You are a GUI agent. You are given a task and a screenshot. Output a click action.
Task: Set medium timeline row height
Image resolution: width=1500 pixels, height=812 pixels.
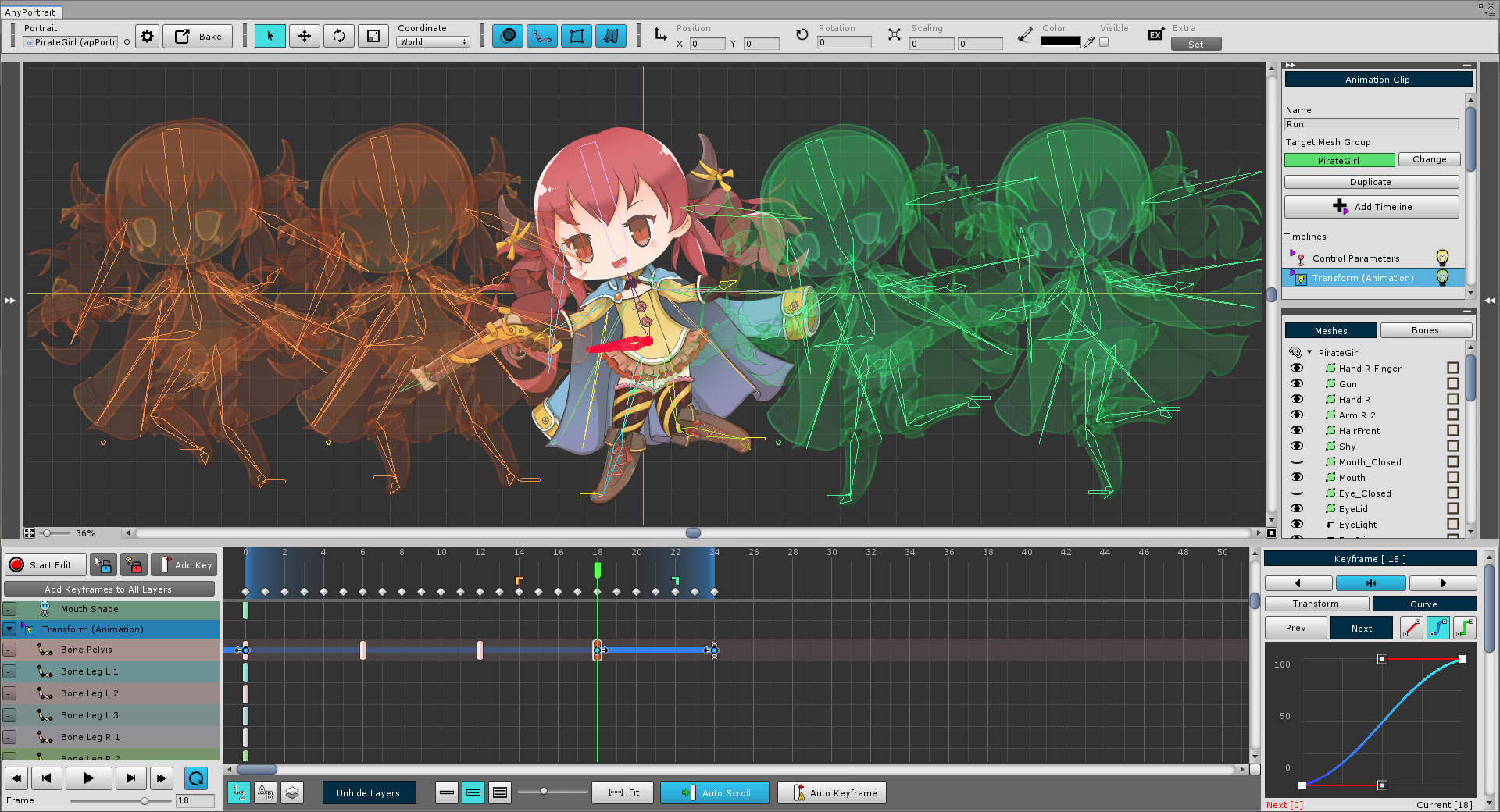(x=473, y=792)
